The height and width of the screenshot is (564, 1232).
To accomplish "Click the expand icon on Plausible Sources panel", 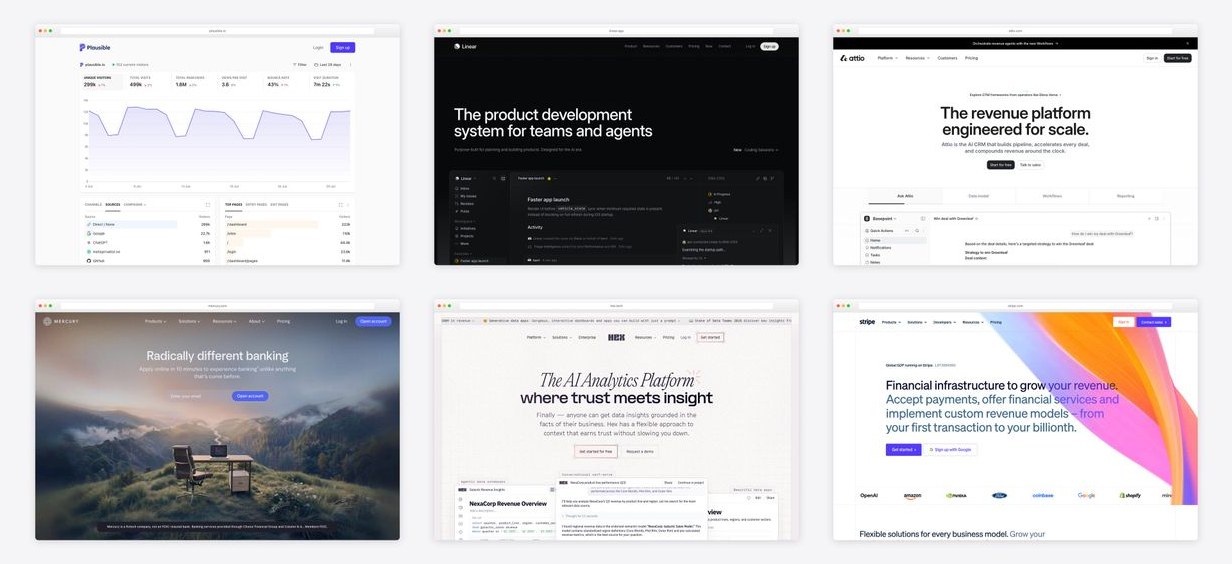I will [208, 205].
